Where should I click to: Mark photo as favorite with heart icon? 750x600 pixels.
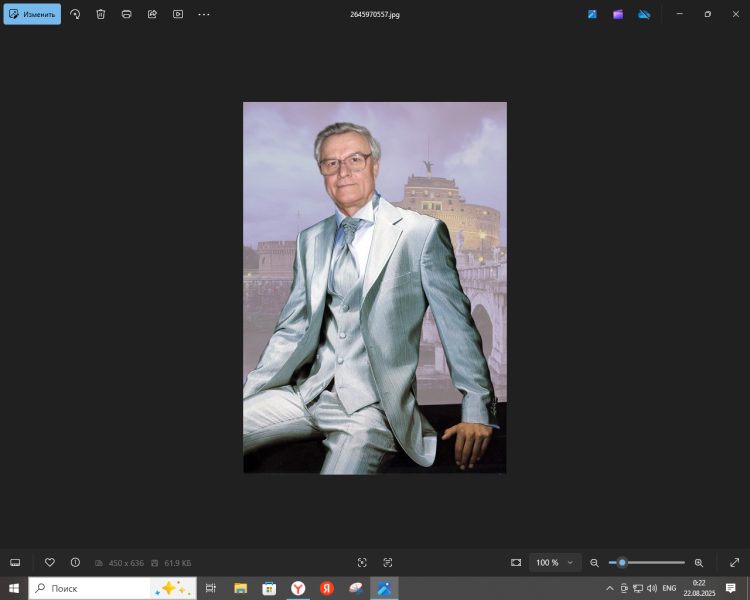click(49, 562)
